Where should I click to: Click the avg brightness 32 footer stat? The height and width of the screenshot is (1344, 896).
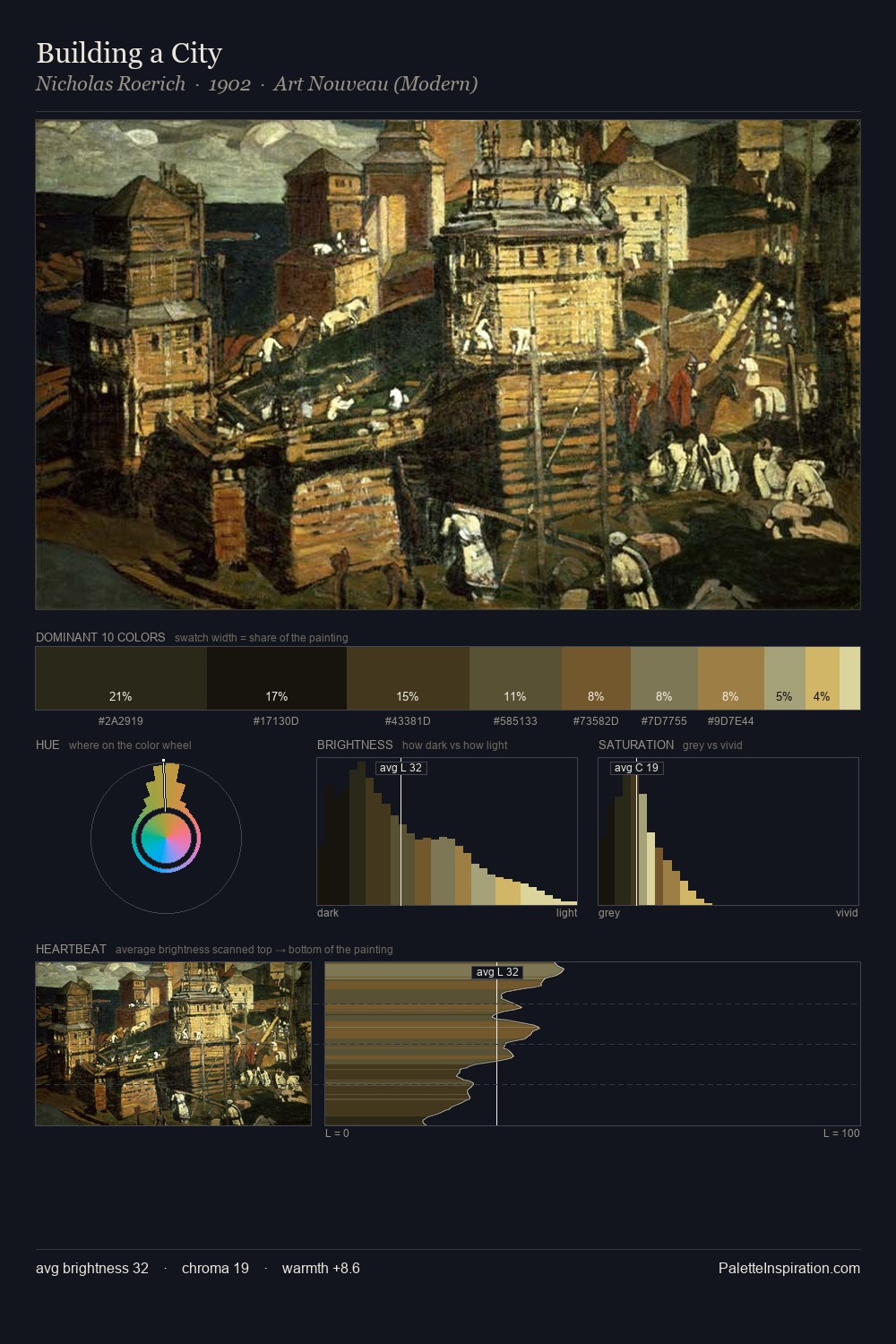click(92, 1268)
